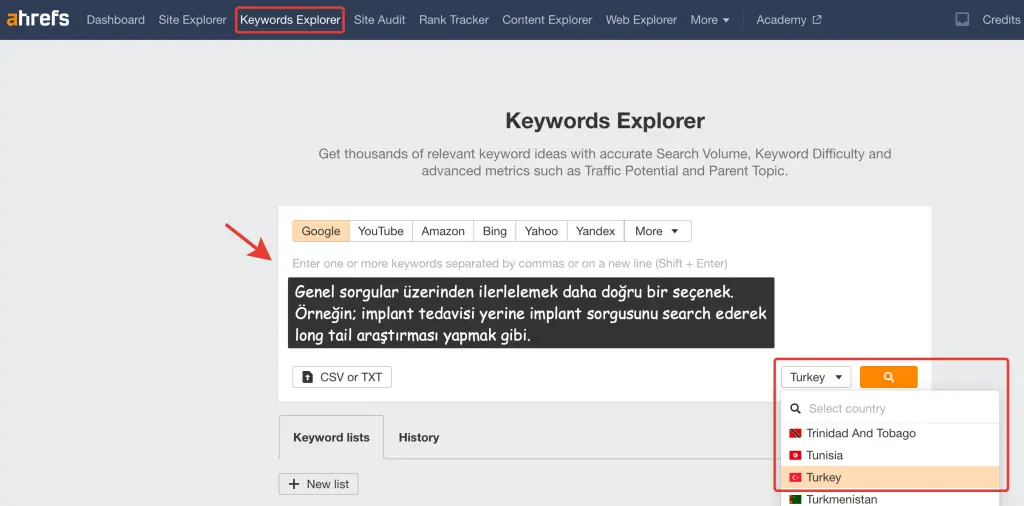Open the Turkey country dropdown

[816, 377]
